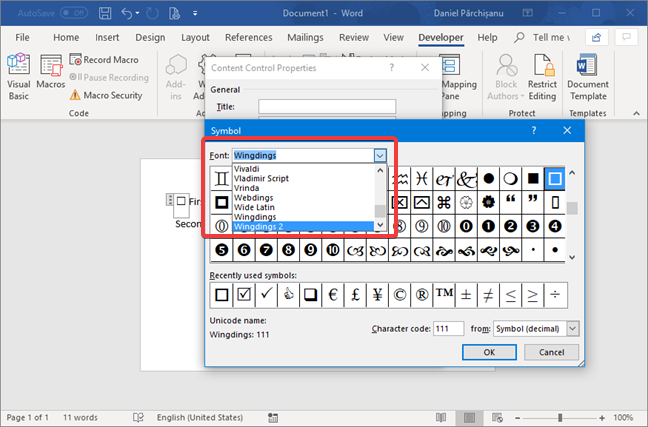Pick recent division sign symbol
Screen dimensions: 648x427
(555, 295)
